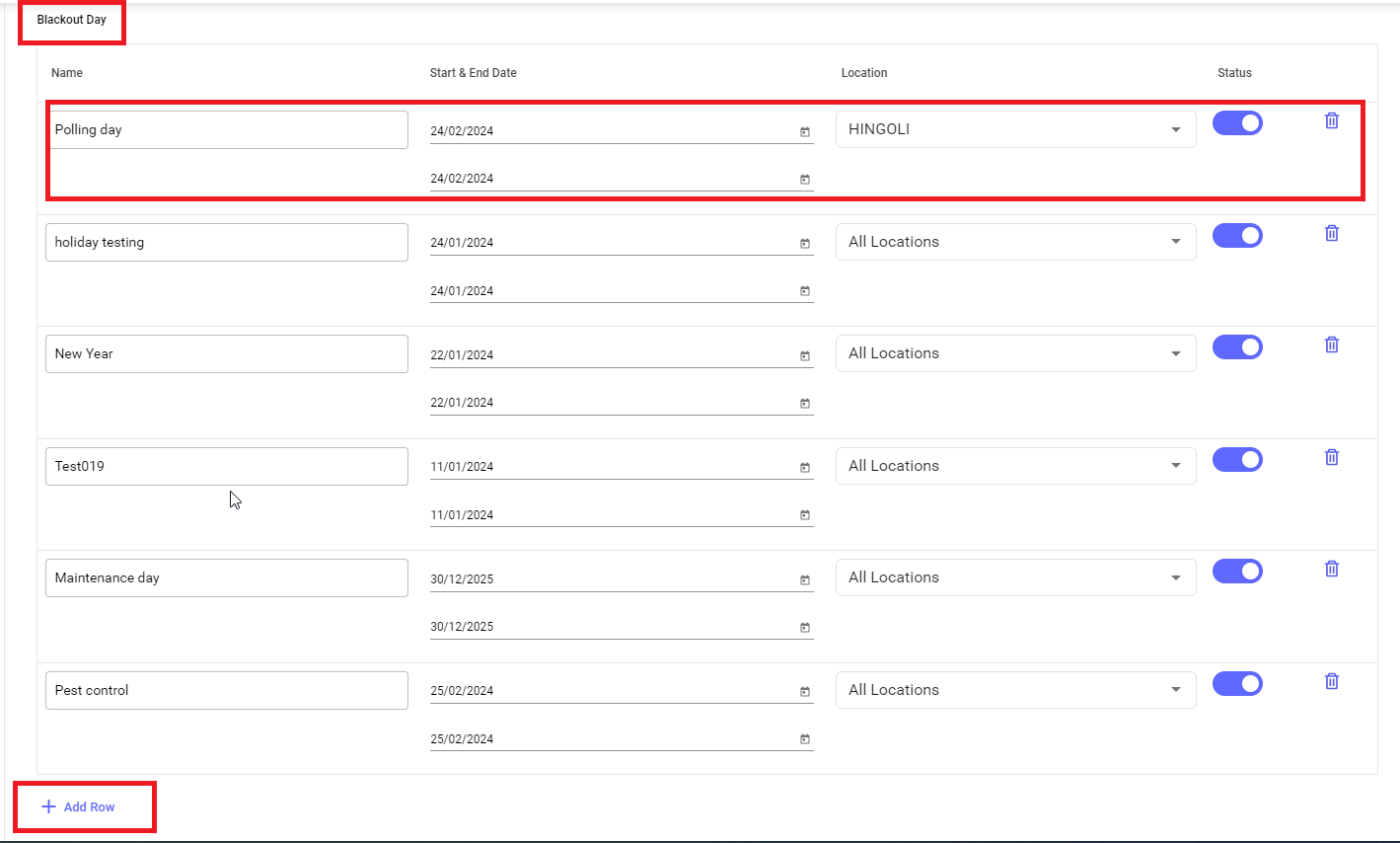Delete the holiday testing row
The width and height of the screenshot is (1400, 843).
1331,233
